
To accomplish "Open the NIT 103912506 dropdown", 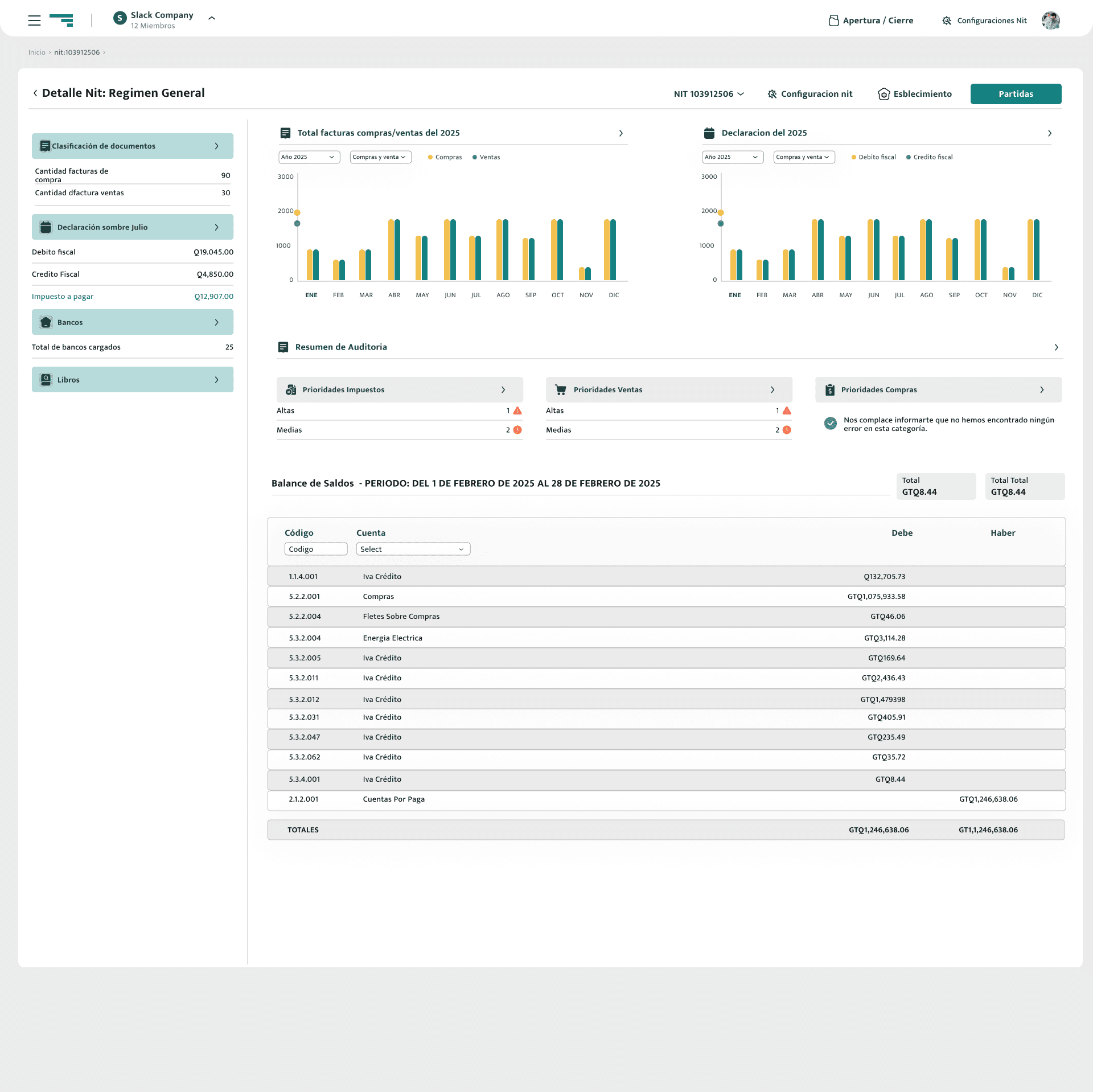I will click(x=709, y=94).
